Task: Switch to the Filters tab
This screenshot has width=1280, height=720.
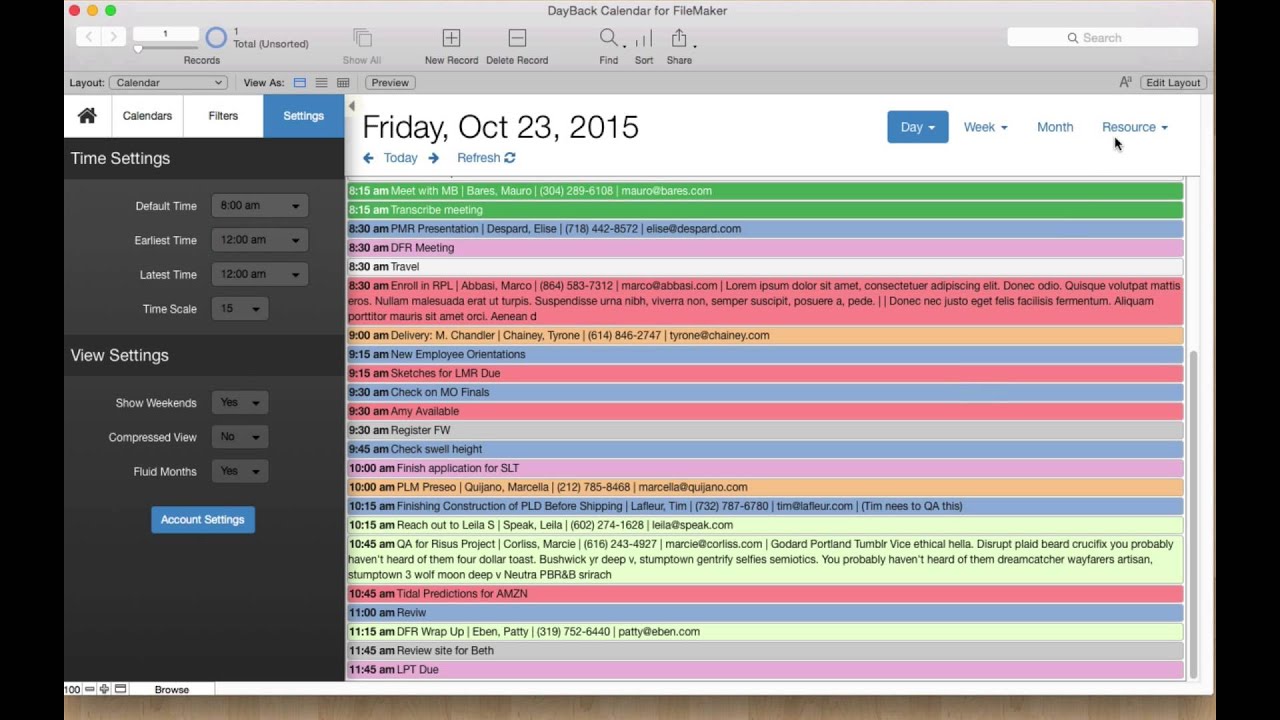Action: [x=223, y=116]
